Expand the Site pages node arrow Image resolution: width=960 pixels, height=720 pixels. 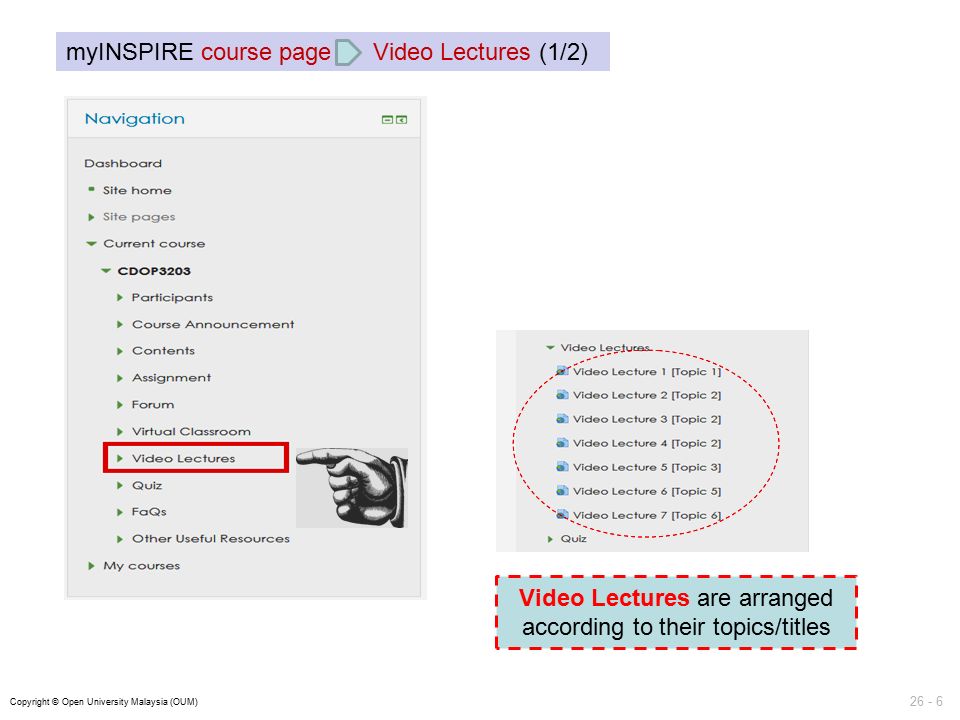coord(91,217)
